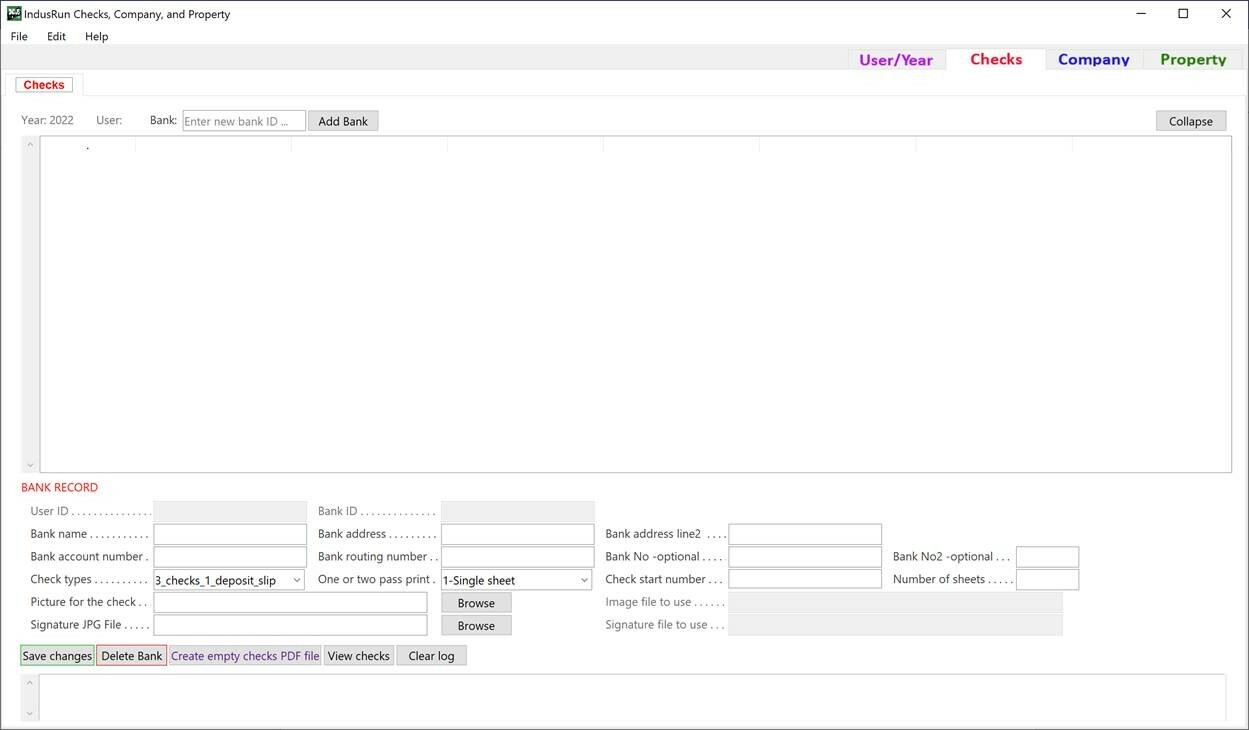Image resolution: width=1249 pixels, height=730 pixels.
Task: Click the Image file to use field
Action: [895, 602]
